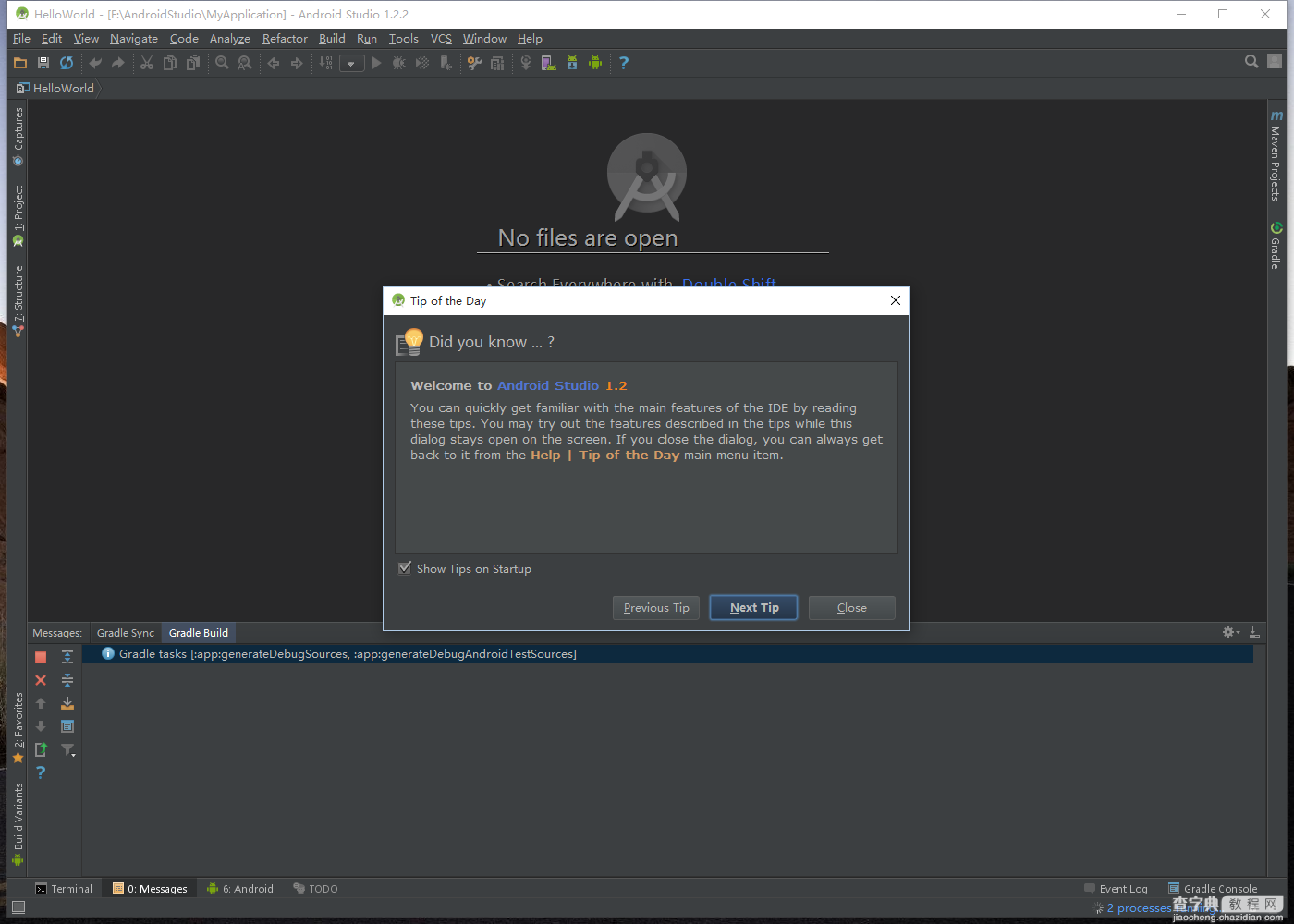Hide Messages panel with the hide icon
The image size is (1294, 924).
1254,632
